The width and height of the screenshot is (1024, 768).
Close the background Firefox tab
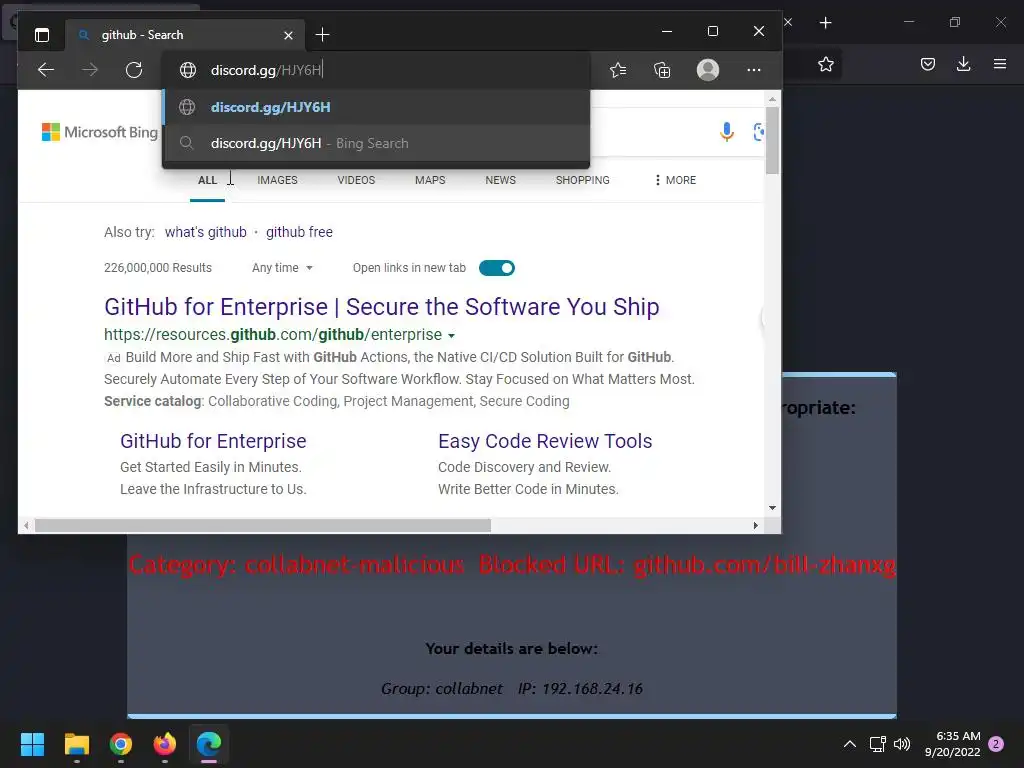point(789,22)
